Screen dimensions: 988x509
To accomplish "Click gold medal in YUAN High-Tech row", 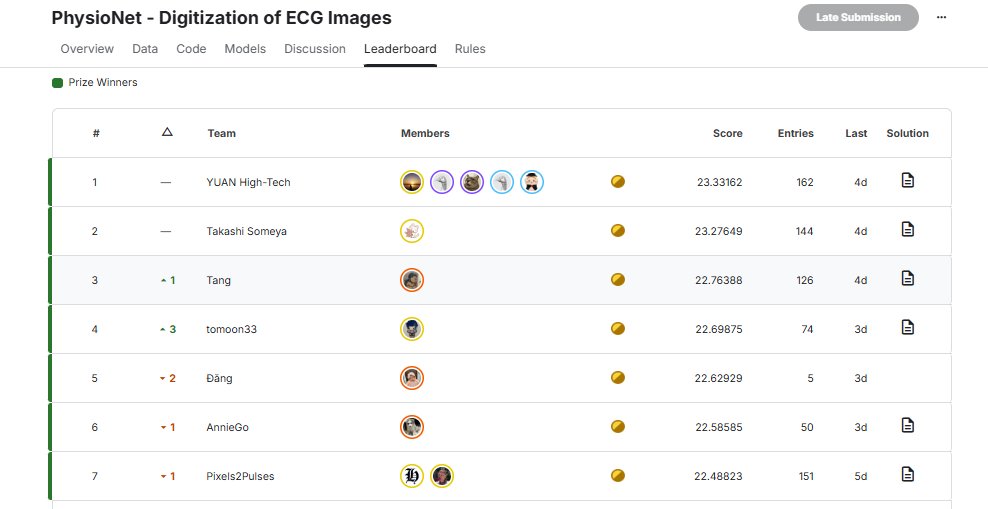I will (x=618, y=182).
